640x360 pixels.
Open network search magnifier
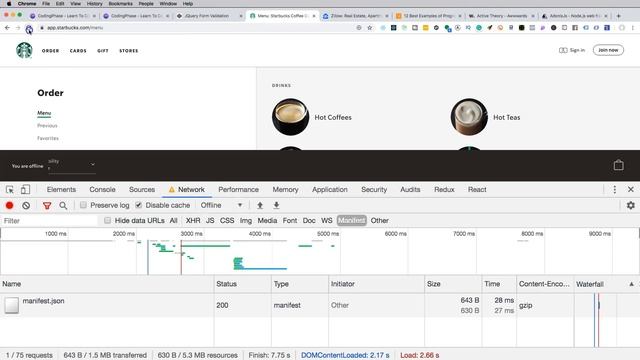point(63,205)
